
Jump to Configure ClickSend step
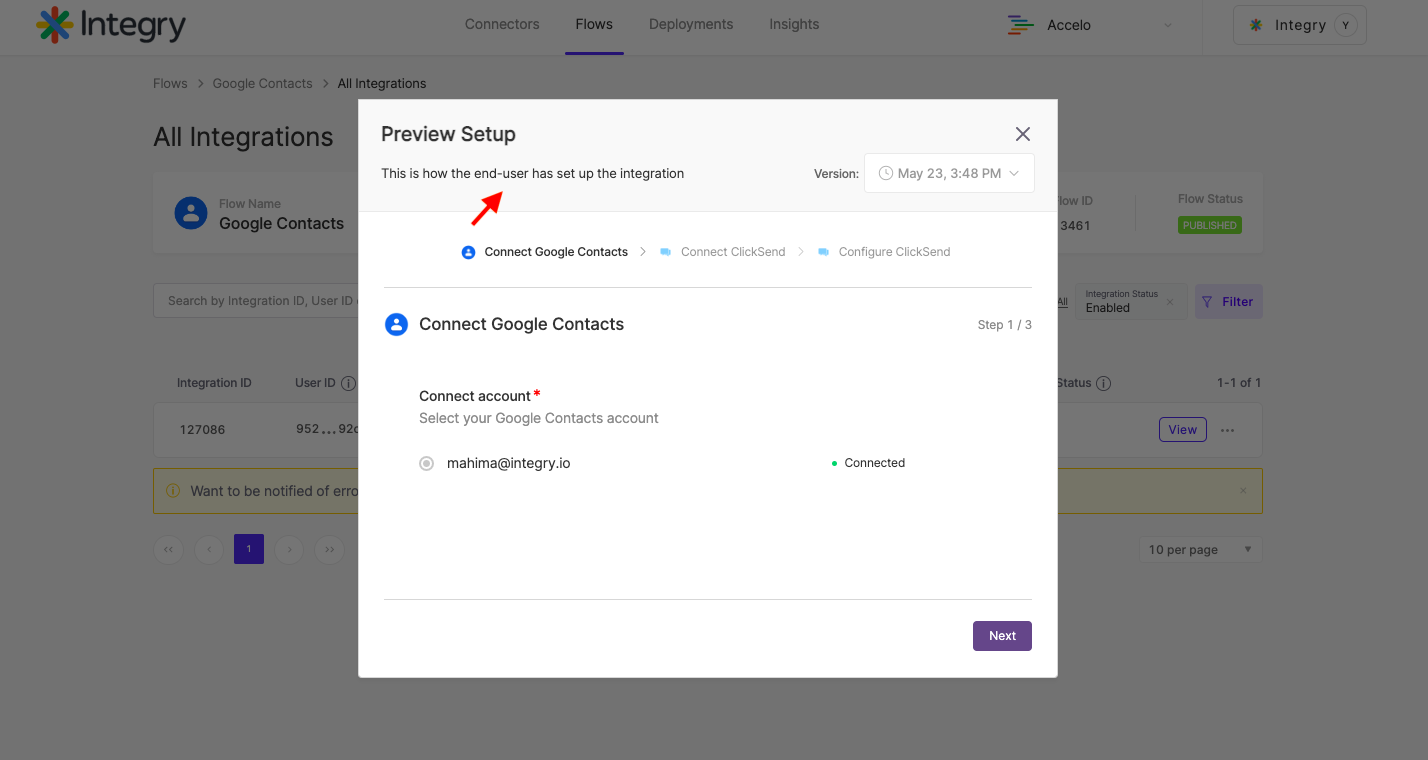[884, 252]
